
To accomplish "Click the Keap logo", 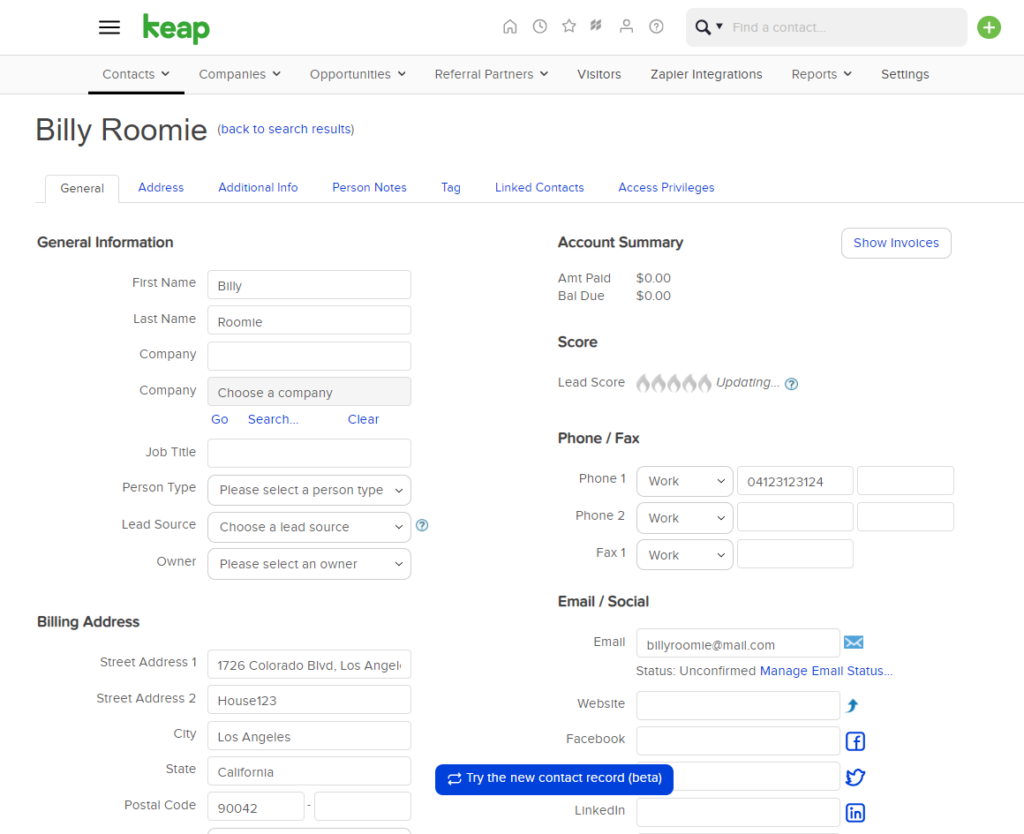I will pyautogui.click(x=176, y=28).
